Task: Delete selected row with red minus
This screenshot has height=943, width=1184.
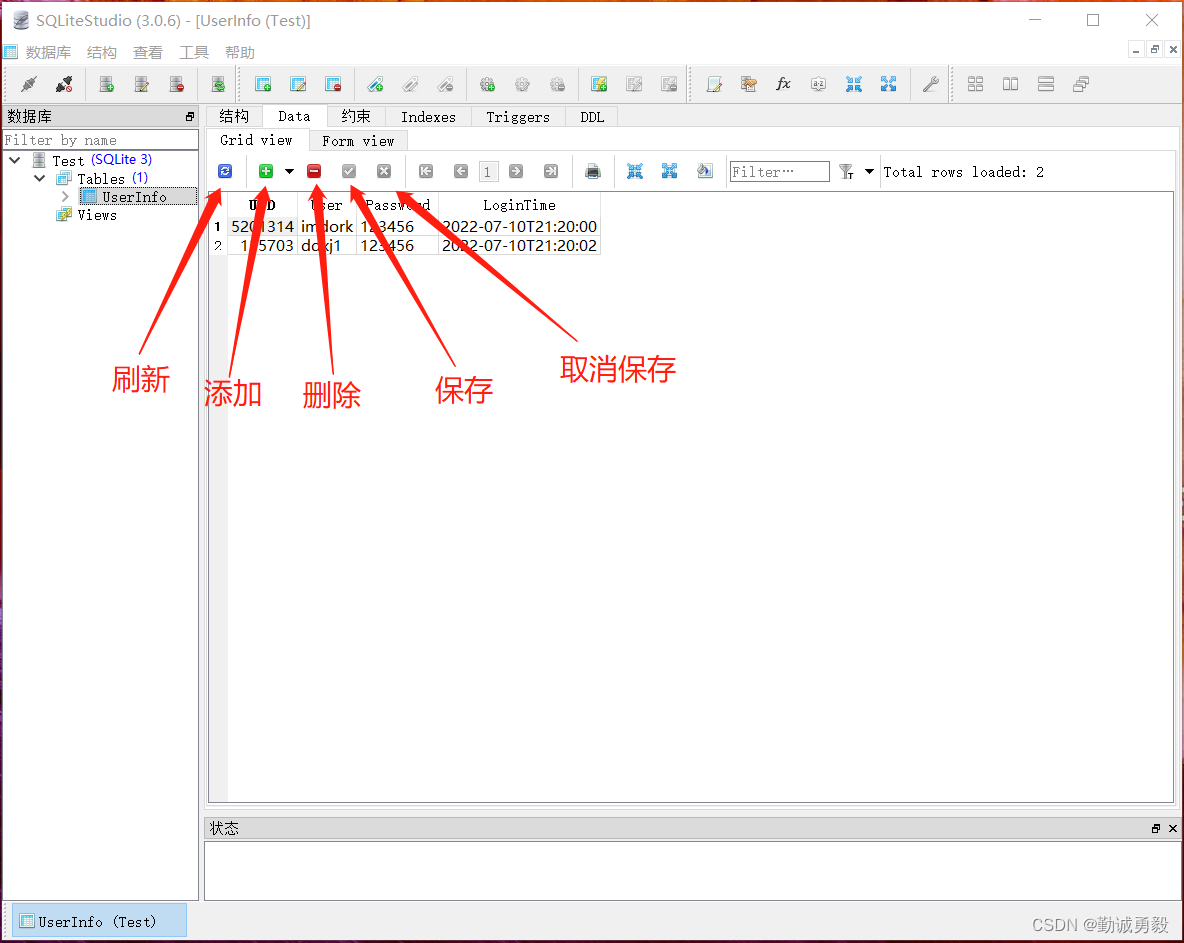Action: pos(314,171)
